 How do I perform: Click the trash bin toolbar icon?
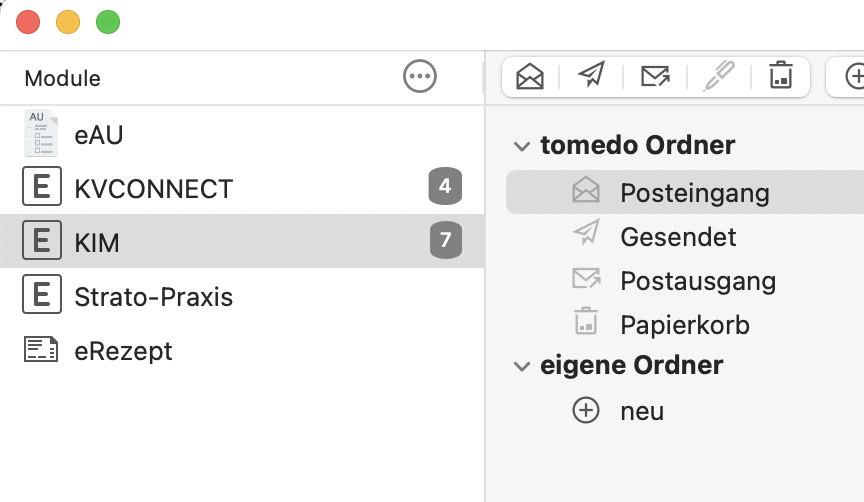781,75
